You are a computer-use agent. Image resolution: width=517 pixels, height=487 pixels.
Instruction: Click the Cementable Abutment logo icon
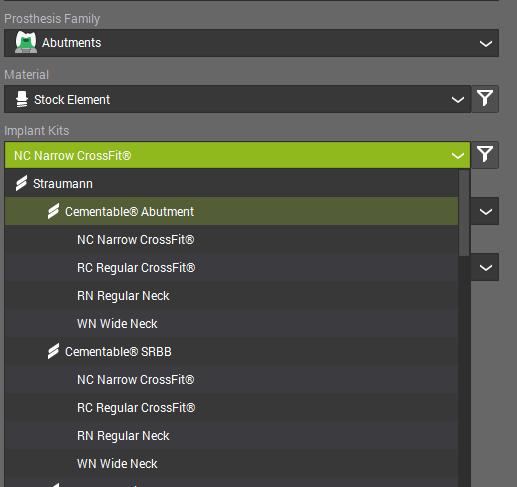(53, 211)
